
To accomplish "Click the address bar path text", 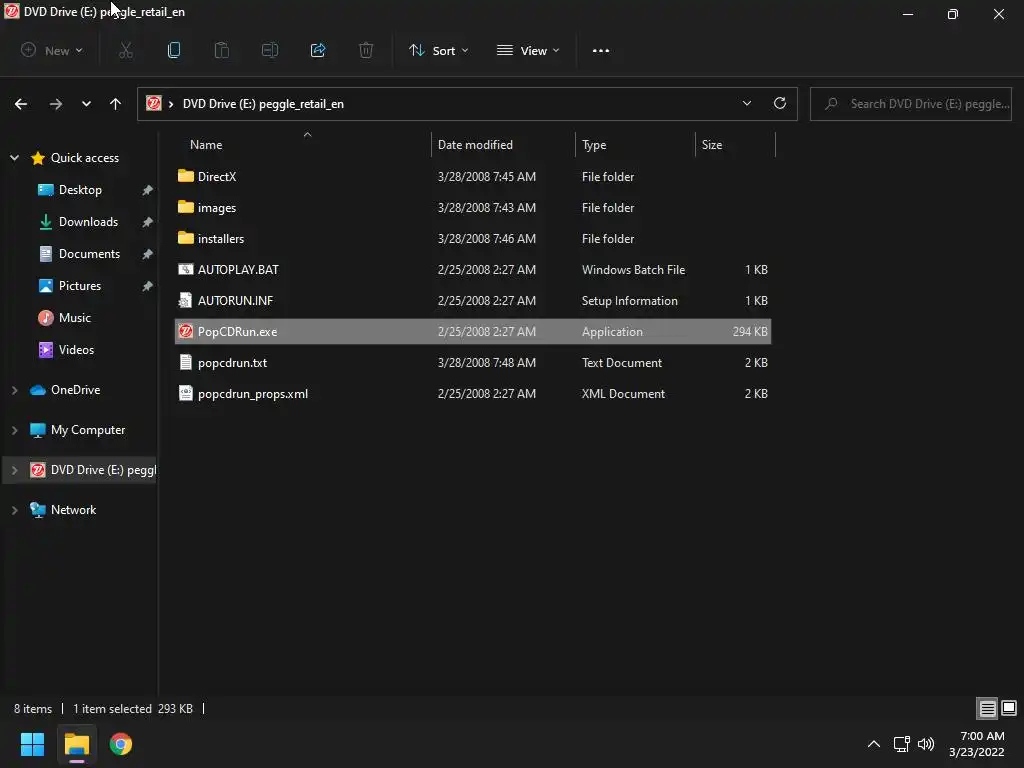I will [263, 104].
